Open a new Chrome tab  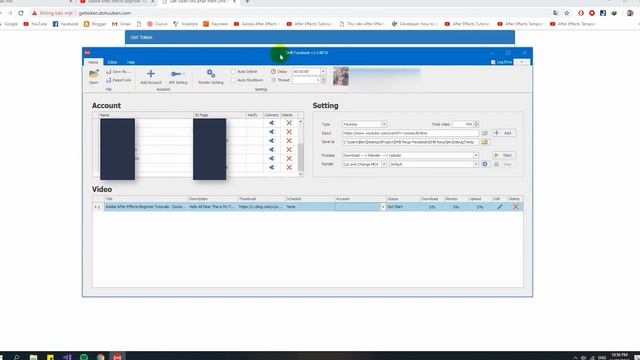coord(247,2)
